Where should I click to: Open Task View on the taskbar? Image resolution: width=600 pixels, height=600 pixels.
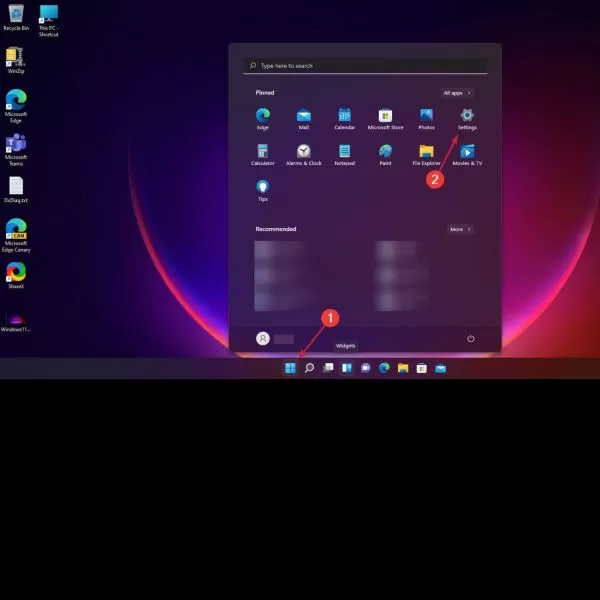click(328, 368)
